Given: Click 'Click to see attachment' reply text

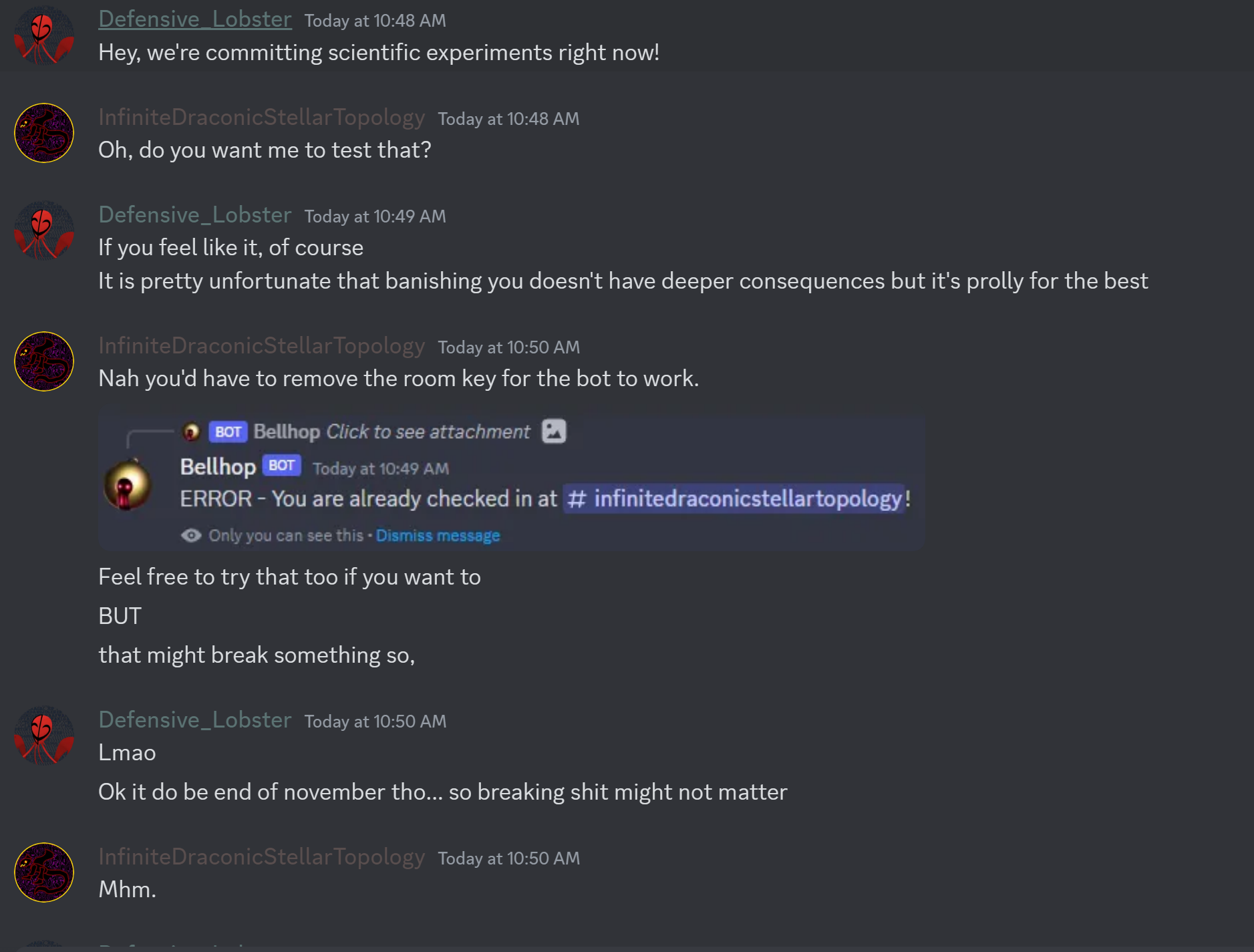Looking at the screenshot, I should click(x=428, y=432).
